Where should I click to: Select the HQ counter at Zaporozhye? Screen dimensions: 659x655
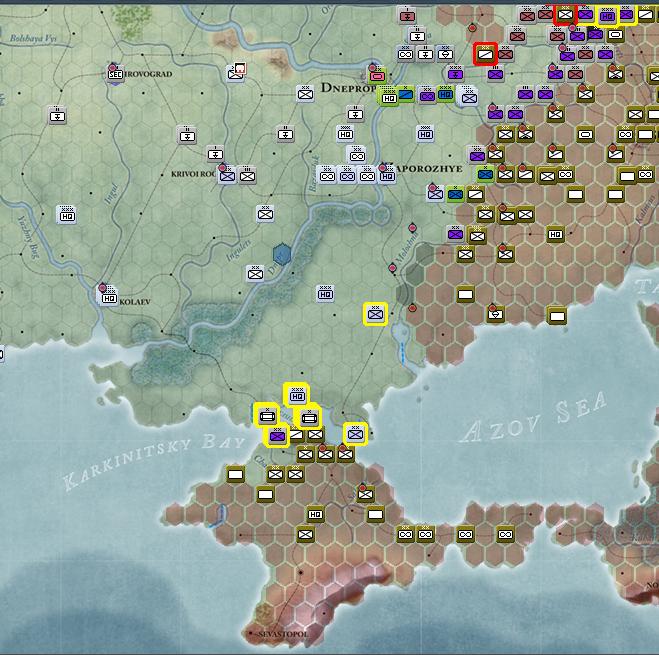point(387,176)
